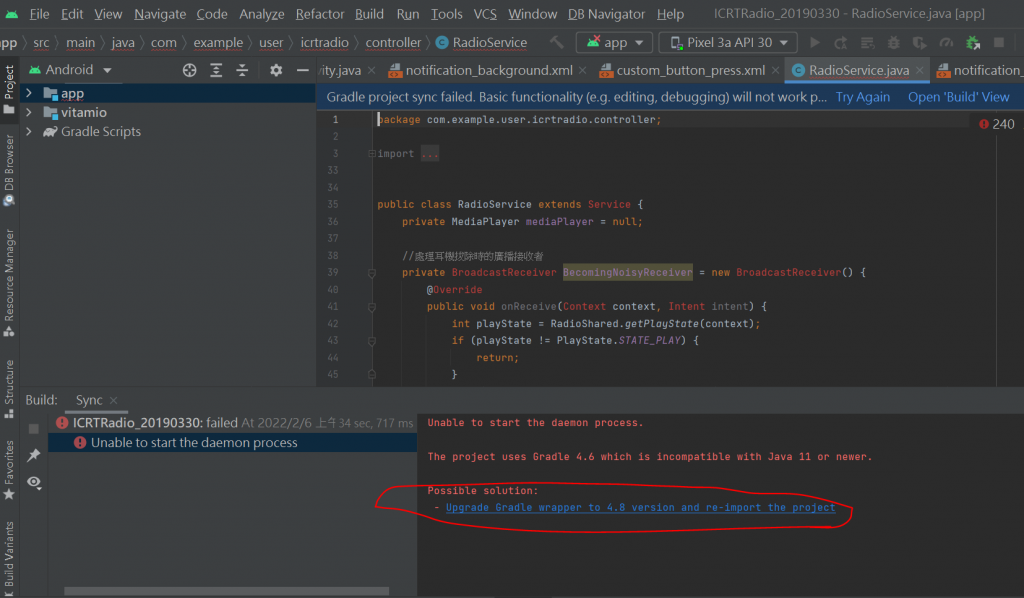Click the Analyze menu

(261, 14)
